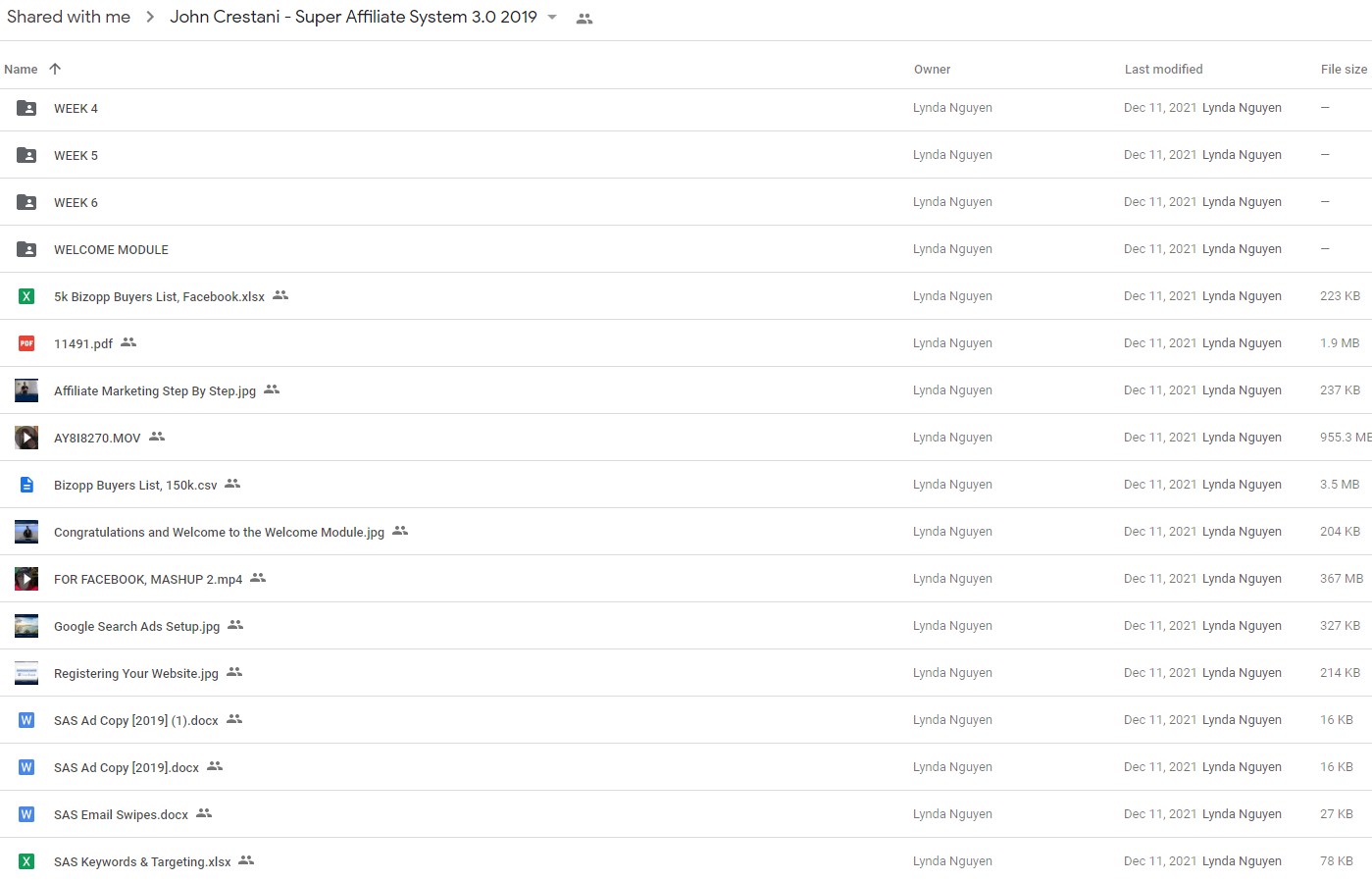Image resolution: width=1372 pixels, height=881 pixels.
Task: Click shared icon beside SAS Email Swipes.docx
Action: coord(204,813)
